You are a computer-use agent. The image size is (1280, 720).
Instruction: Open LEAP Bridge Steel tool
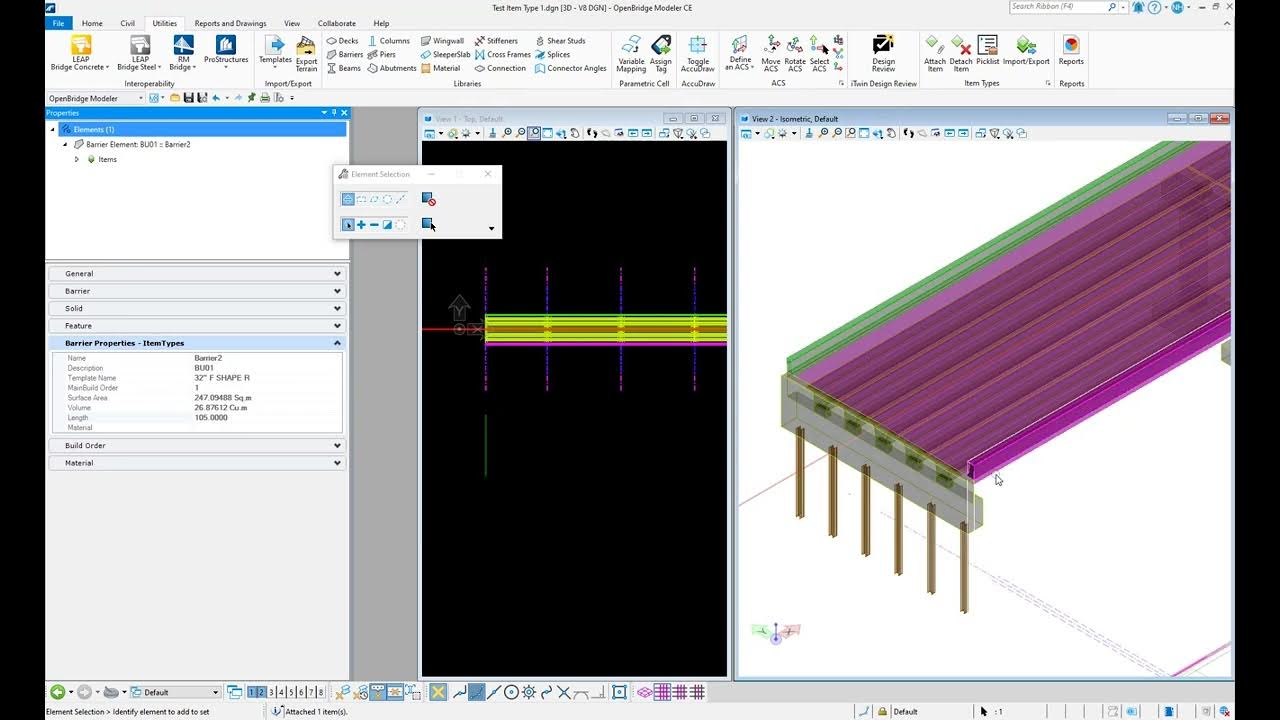[140, 53]
